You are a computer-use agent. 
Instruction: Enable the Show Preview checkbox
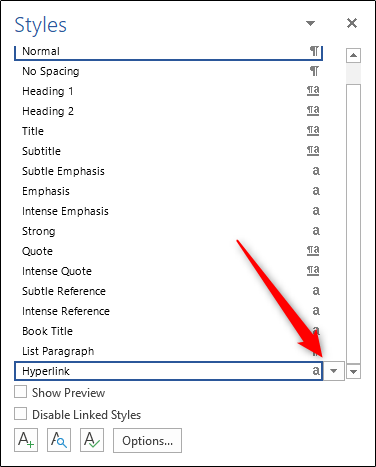tap(20, 392)
